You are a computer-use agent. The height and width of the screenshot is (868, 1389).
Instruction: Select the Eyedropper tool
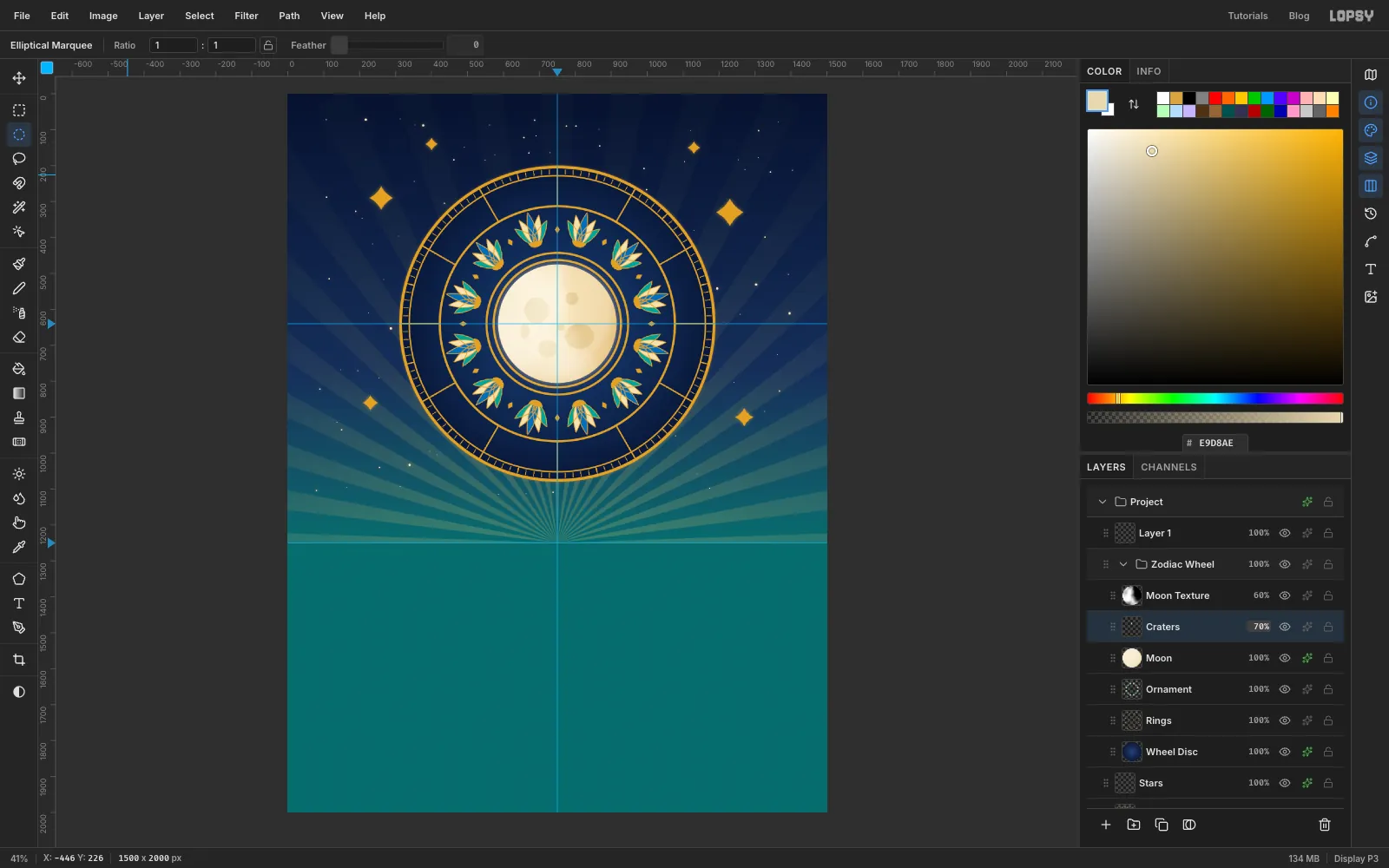click(x=19, y=547)
